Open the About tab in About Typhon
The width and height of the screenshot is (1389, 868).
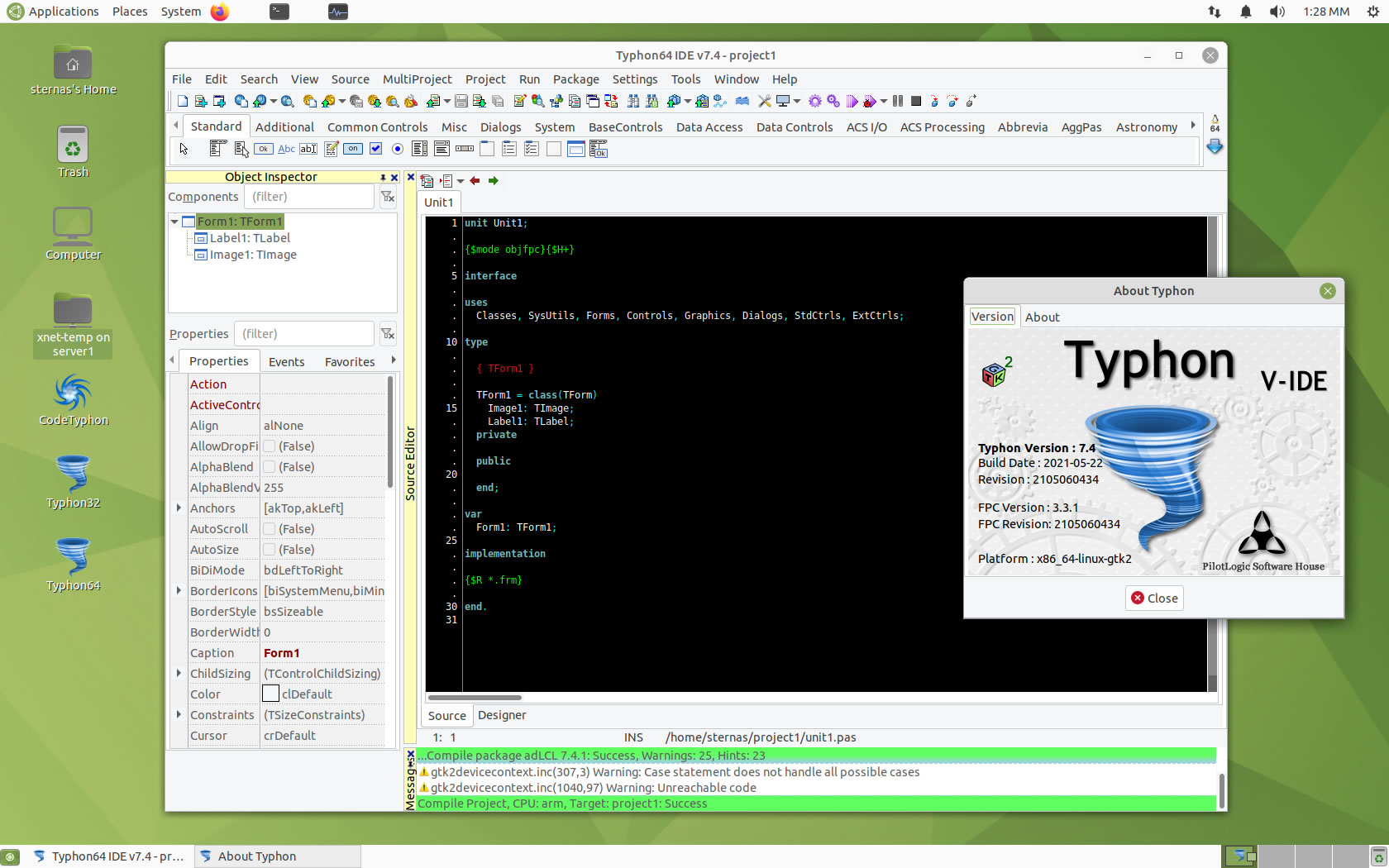click(1042, 317)
